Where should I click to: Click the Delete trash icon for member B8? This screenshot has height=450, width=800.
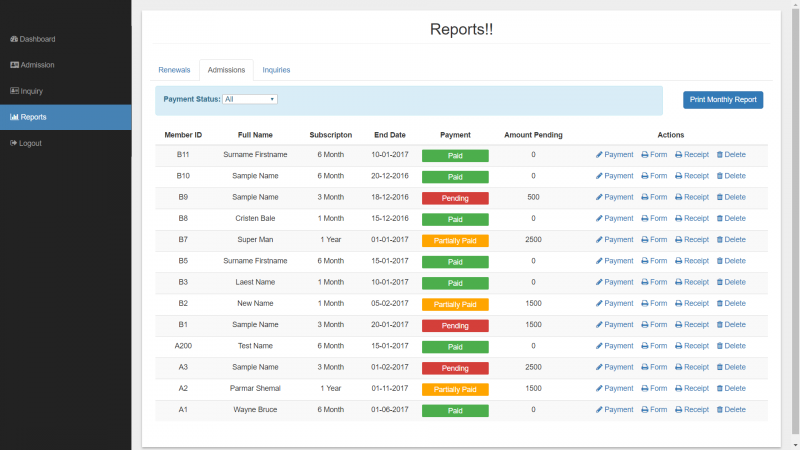point(720,218)
